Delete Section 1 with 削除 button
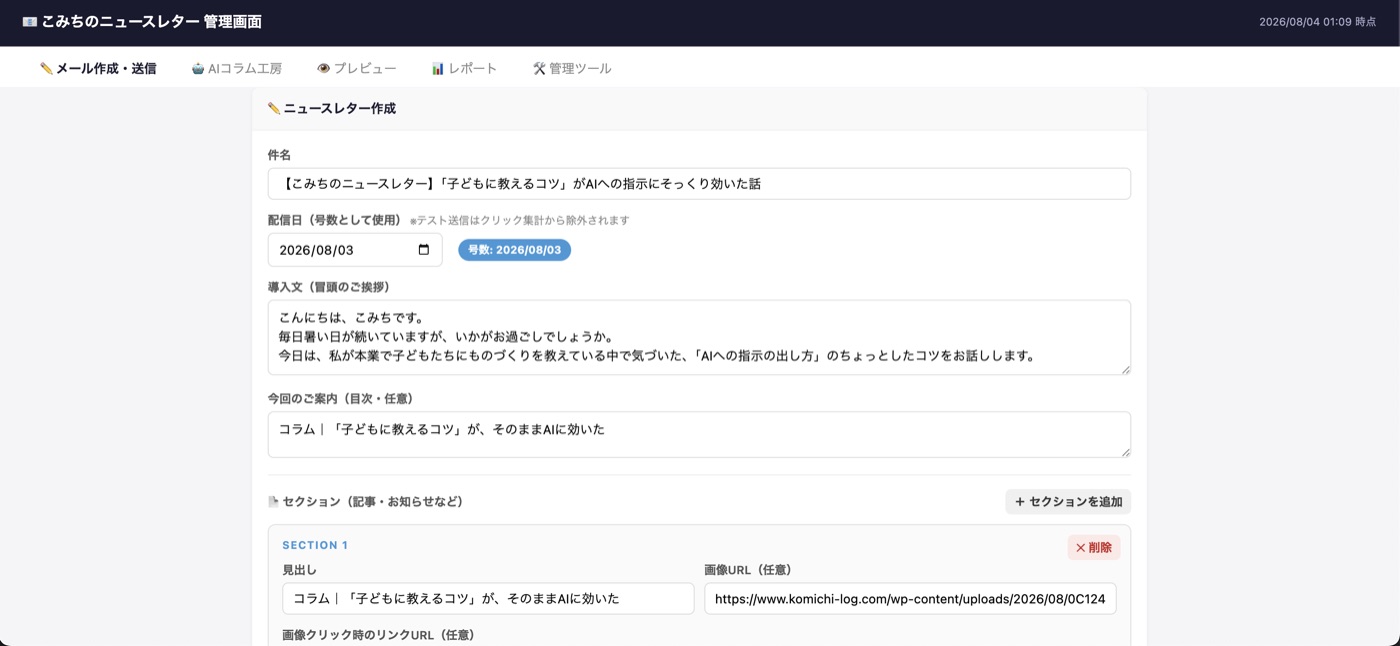This screenshot has height=646, width=1400. [1094, 548]
